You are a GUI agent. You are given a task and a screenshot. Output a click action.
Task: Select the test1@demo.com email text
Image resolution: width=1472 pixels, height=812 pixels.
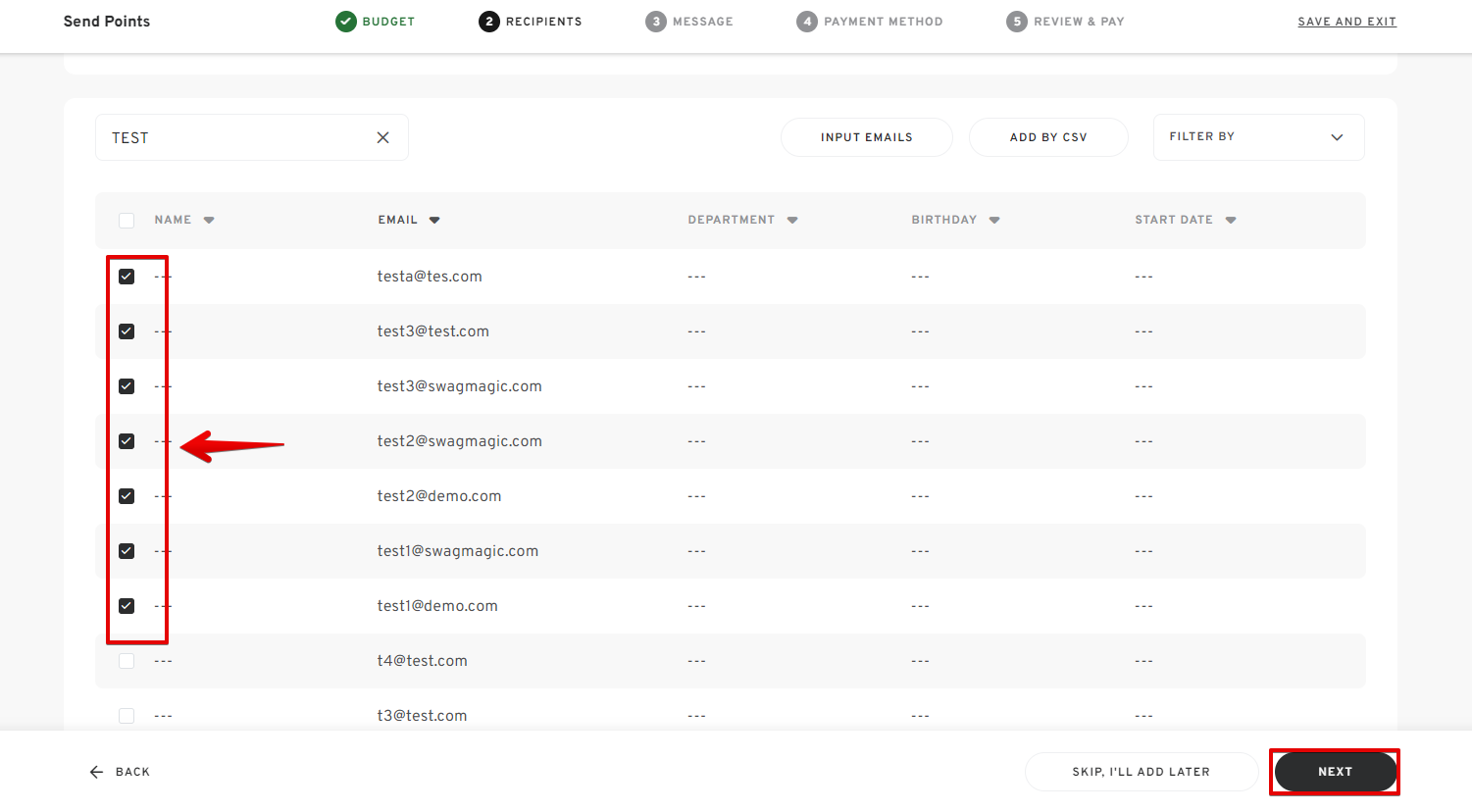click(x=437, y=606)
